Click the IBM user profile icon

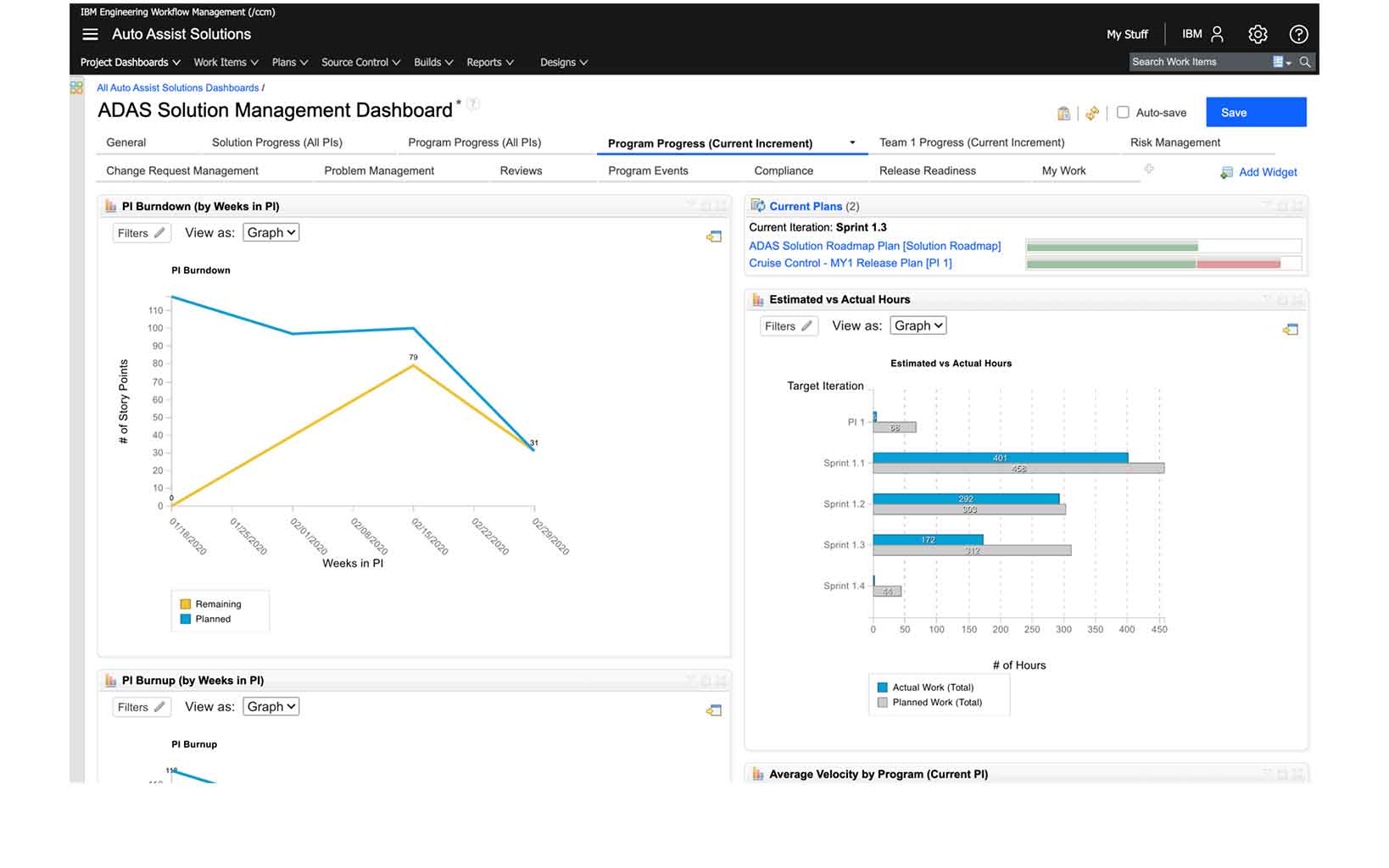(x=1217, y=34)
